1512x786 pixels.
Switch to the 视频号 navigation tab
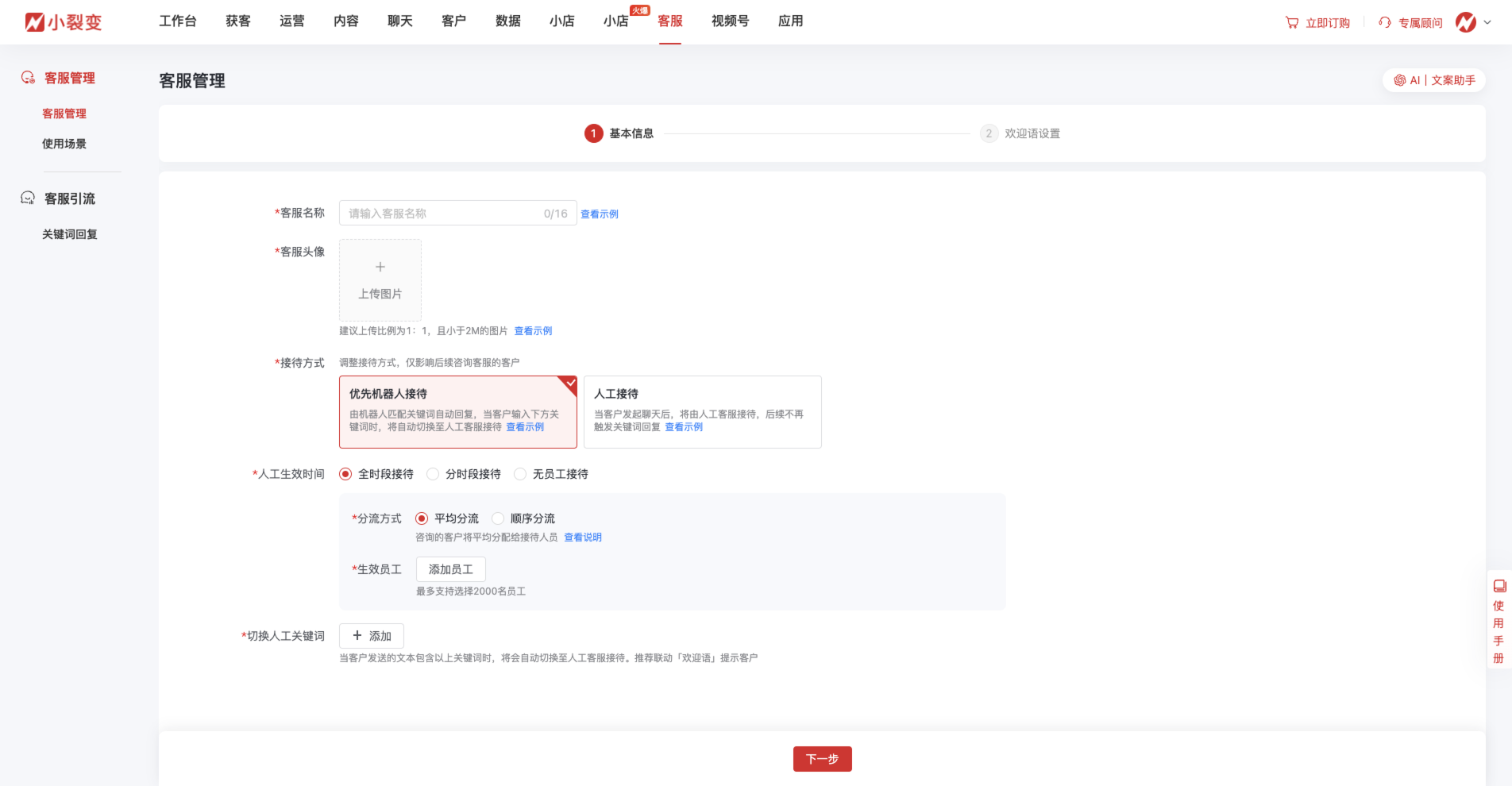730,21
